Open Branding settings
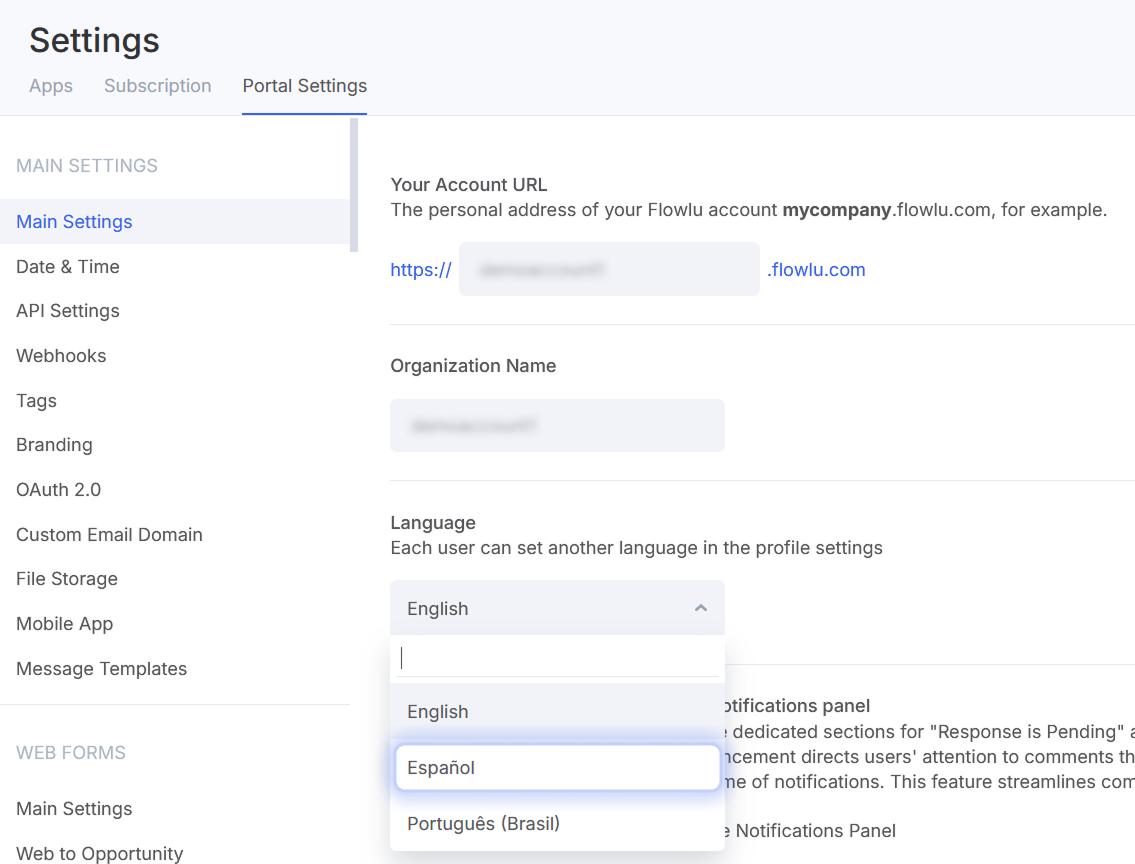 click(x=54, y=445)
